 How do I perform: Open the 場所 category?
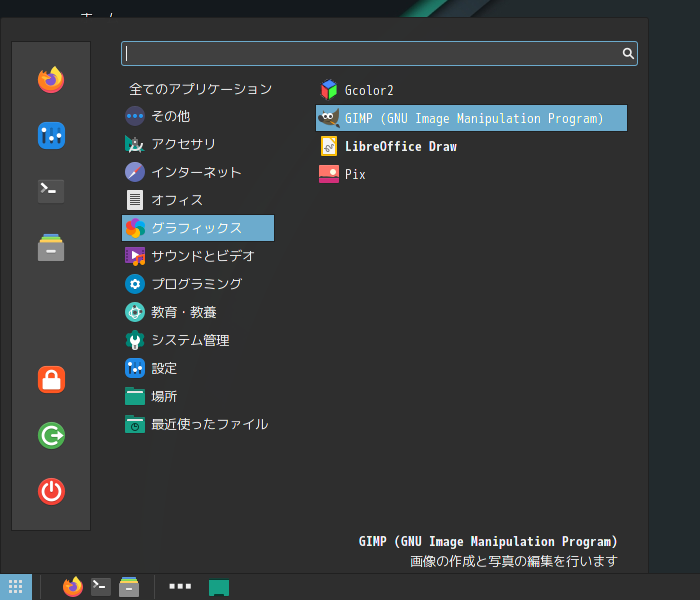[198, 396]
